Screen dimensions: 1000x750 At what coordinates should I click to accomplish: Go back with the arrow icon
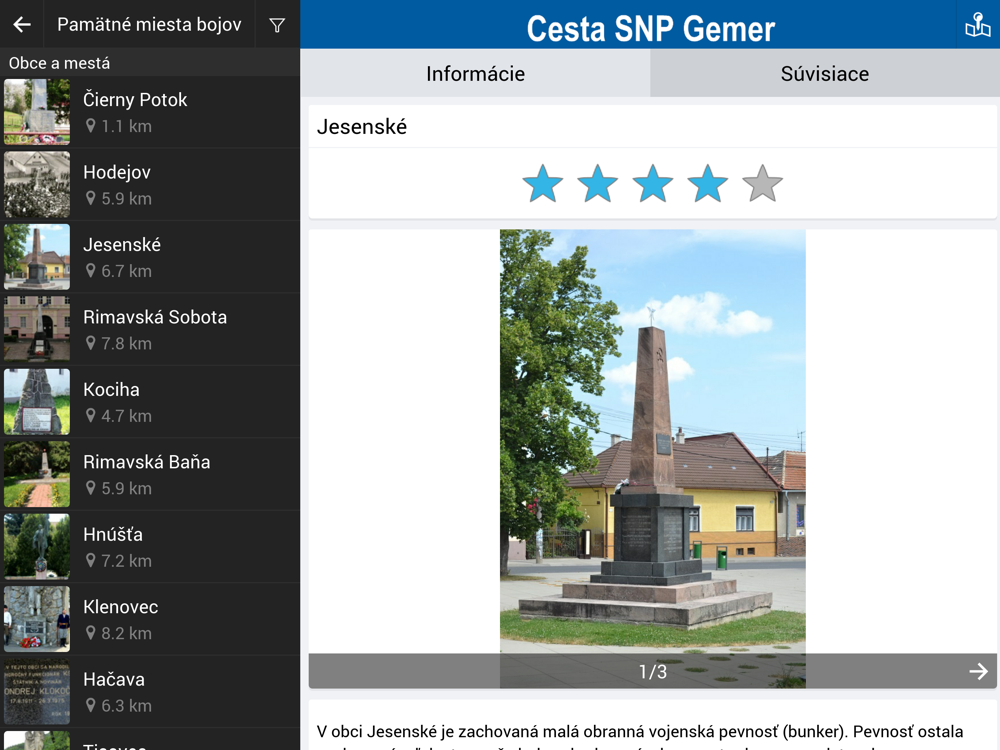tap(22, 24)
